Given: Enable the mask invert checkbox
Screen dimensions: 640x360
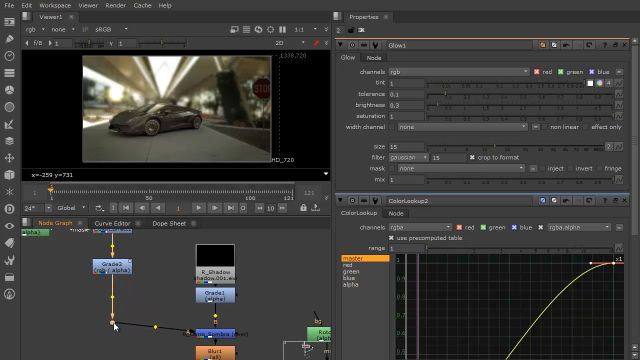Looking at the screenshot, I should pyautogui.click(x=571, y=169).
